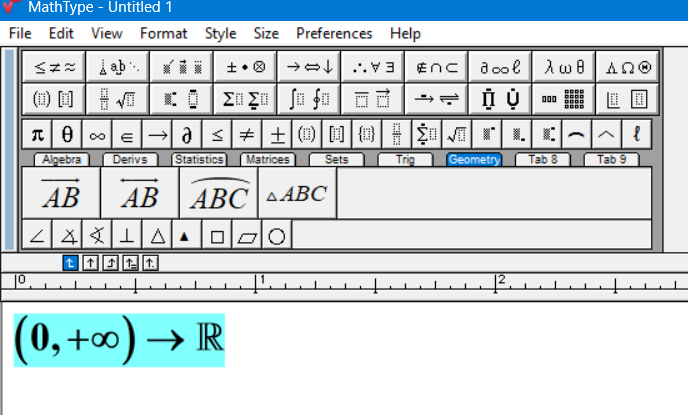The height and width of the screenshot is (415, 688).
Task: Insert curly braces template from small bar
Action: coord(367,134)
